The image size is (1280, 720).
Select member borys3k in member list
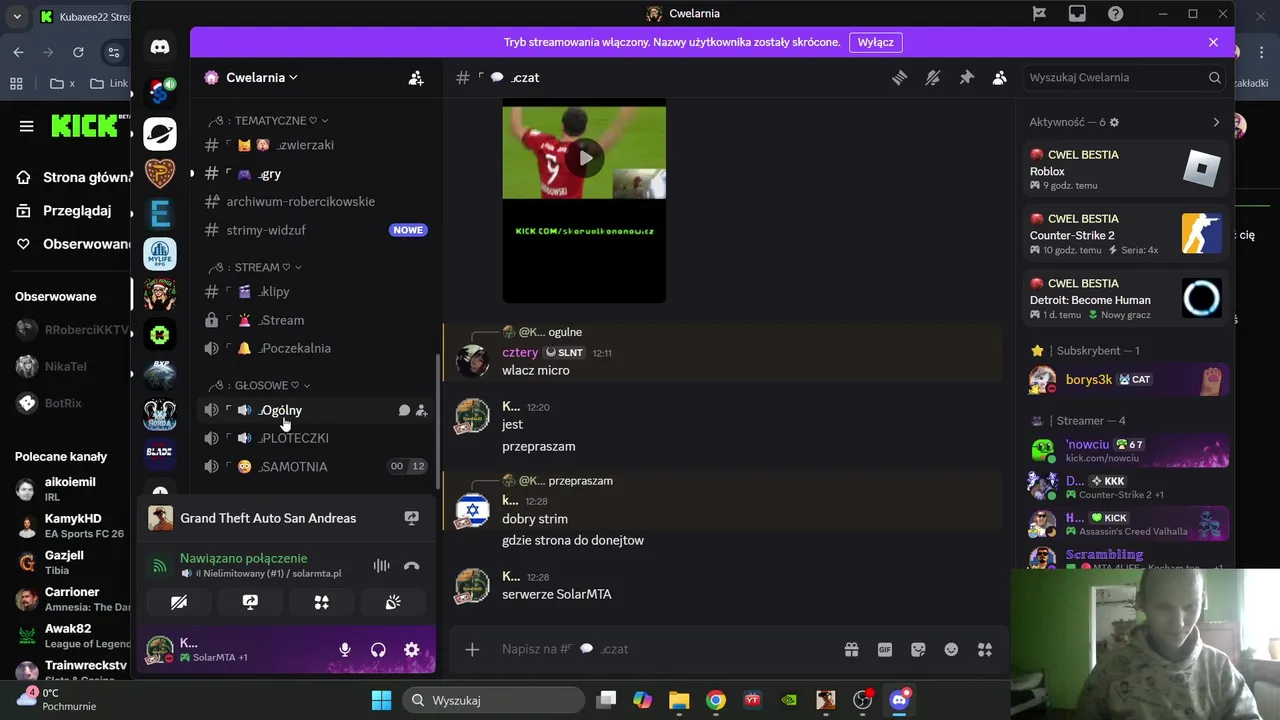[1125, 380]
